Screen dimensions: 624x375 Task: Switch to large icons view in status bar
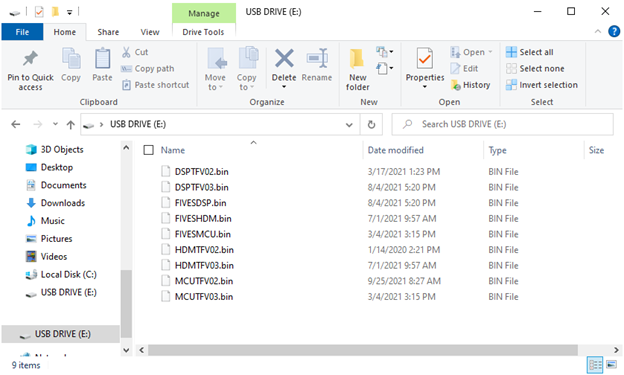point(612,365)
